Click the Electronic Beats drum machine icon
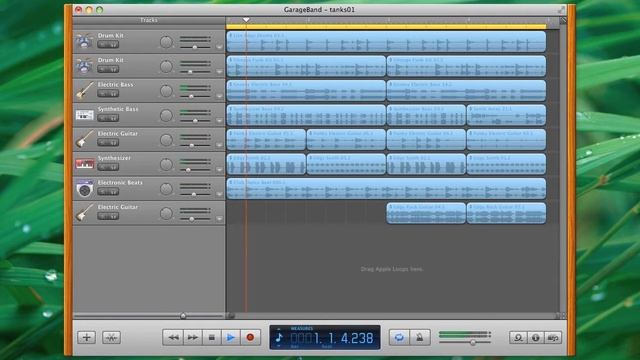 (84, 189)
